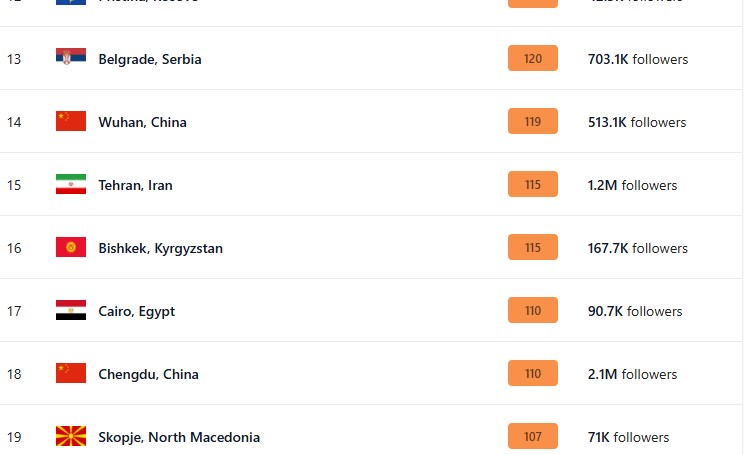Click Chengdu's 2.1M followers text
The height and width of the screenshot is (455, 749).
pyautogui.click(x=632, y=374)
